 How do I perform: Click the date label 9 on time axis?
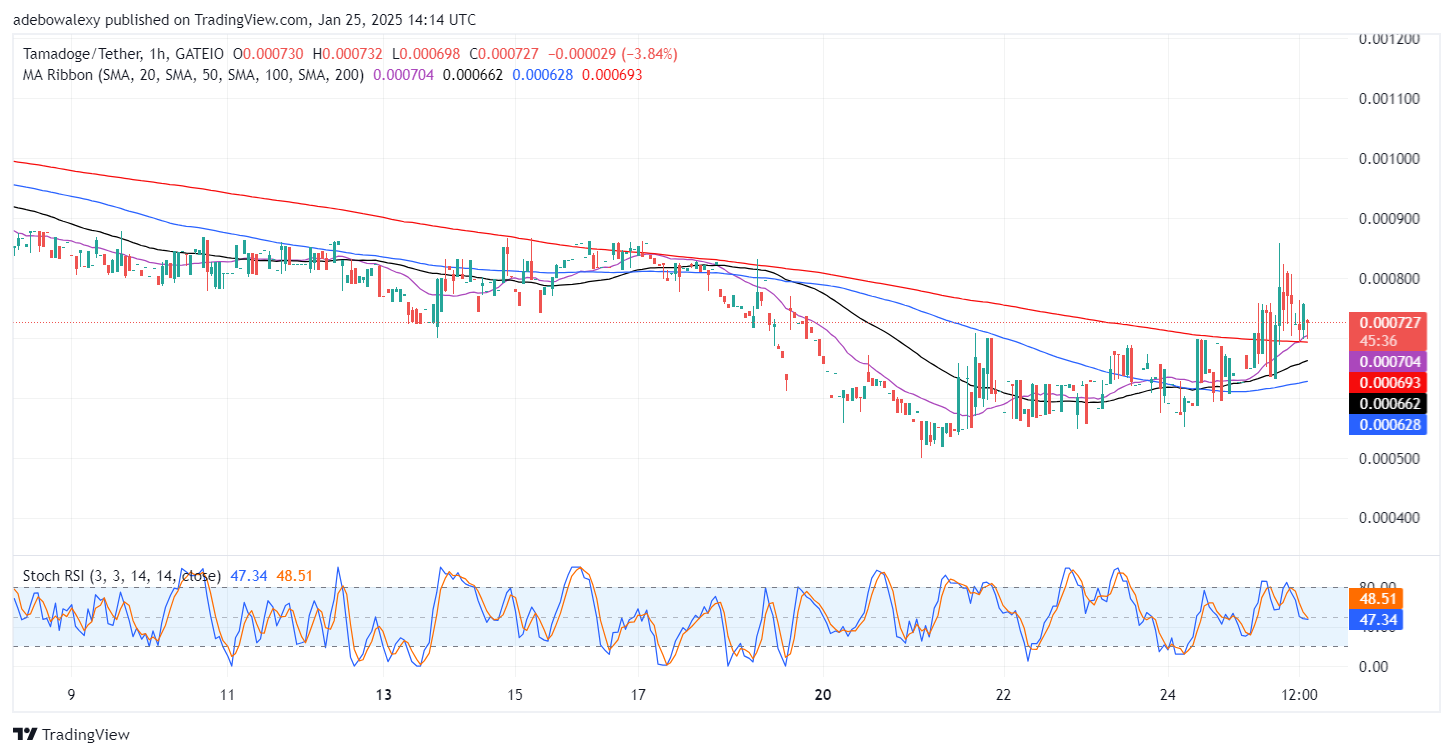[x=69, y=695]
